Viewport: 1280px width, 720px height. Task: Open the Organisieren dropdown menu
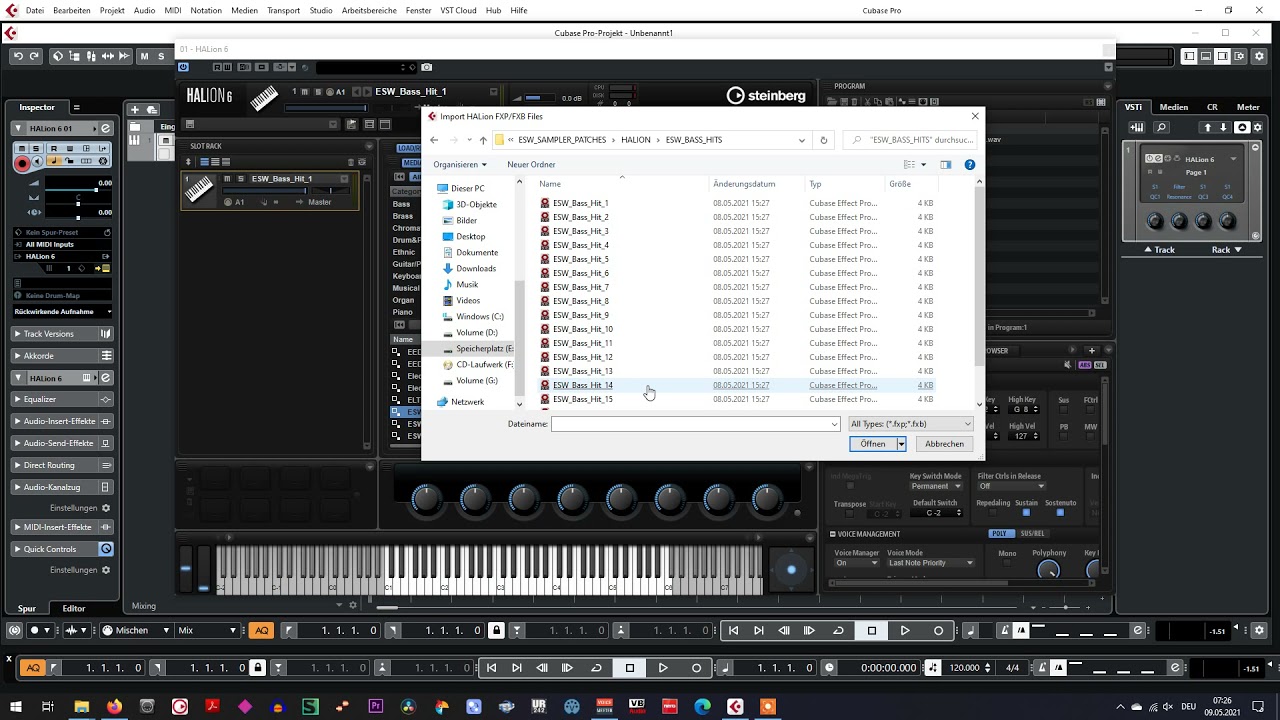[x=460, y=164]
